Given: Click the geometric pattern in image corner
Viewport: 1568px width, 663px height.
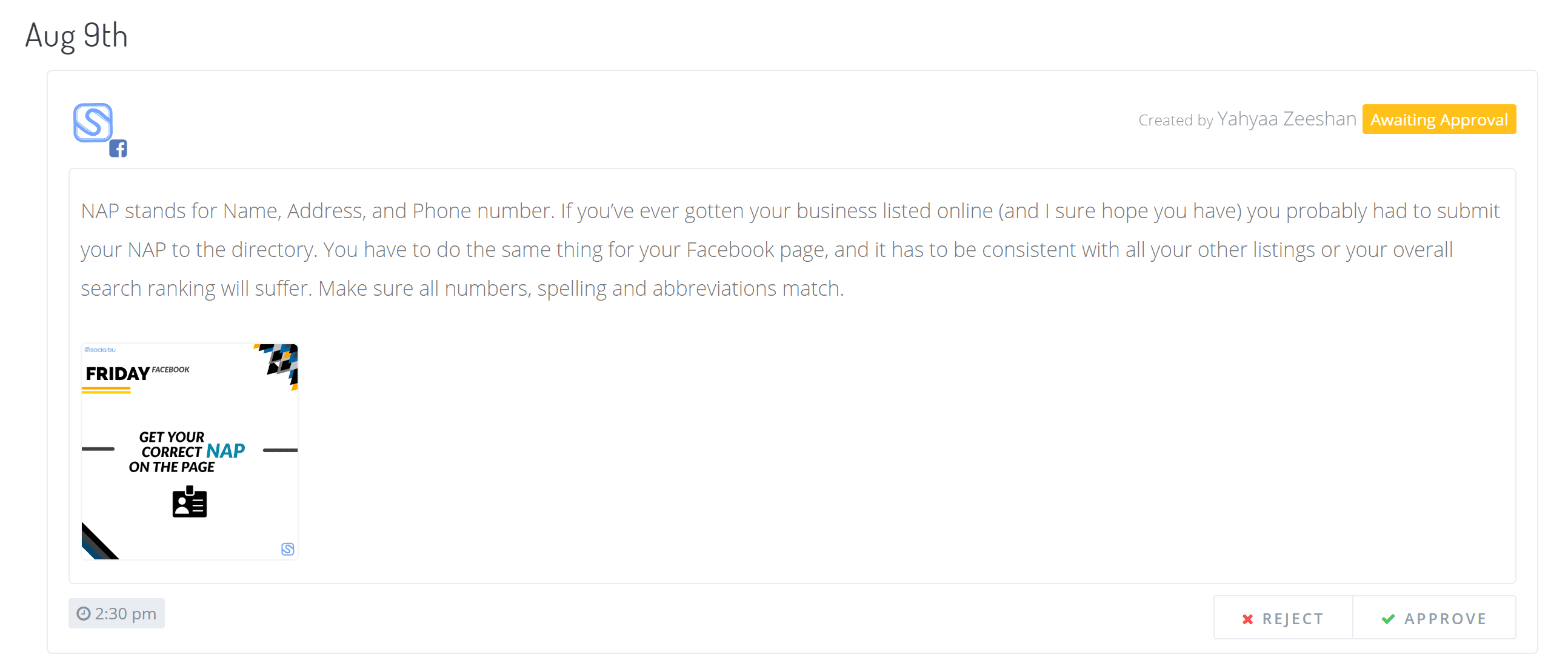Looking at the screenshot, I should (x=280, y=363).
